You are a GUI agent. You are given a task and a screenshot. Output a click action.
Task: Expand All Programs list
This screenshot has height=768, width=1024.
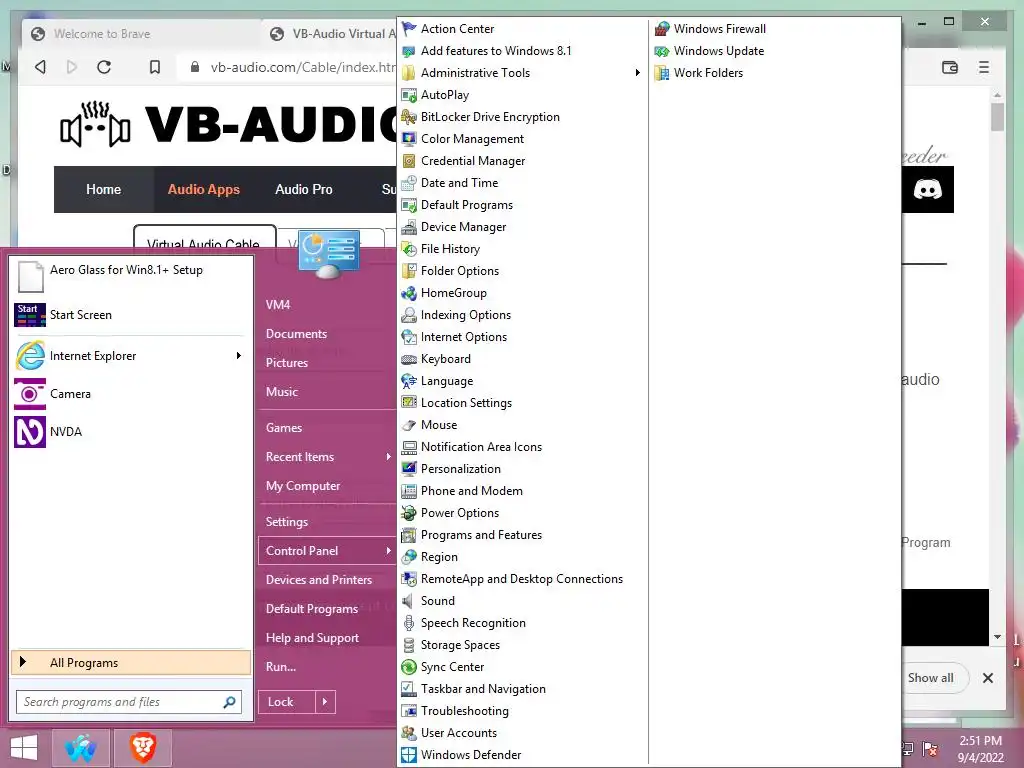[x=131, y=662]
